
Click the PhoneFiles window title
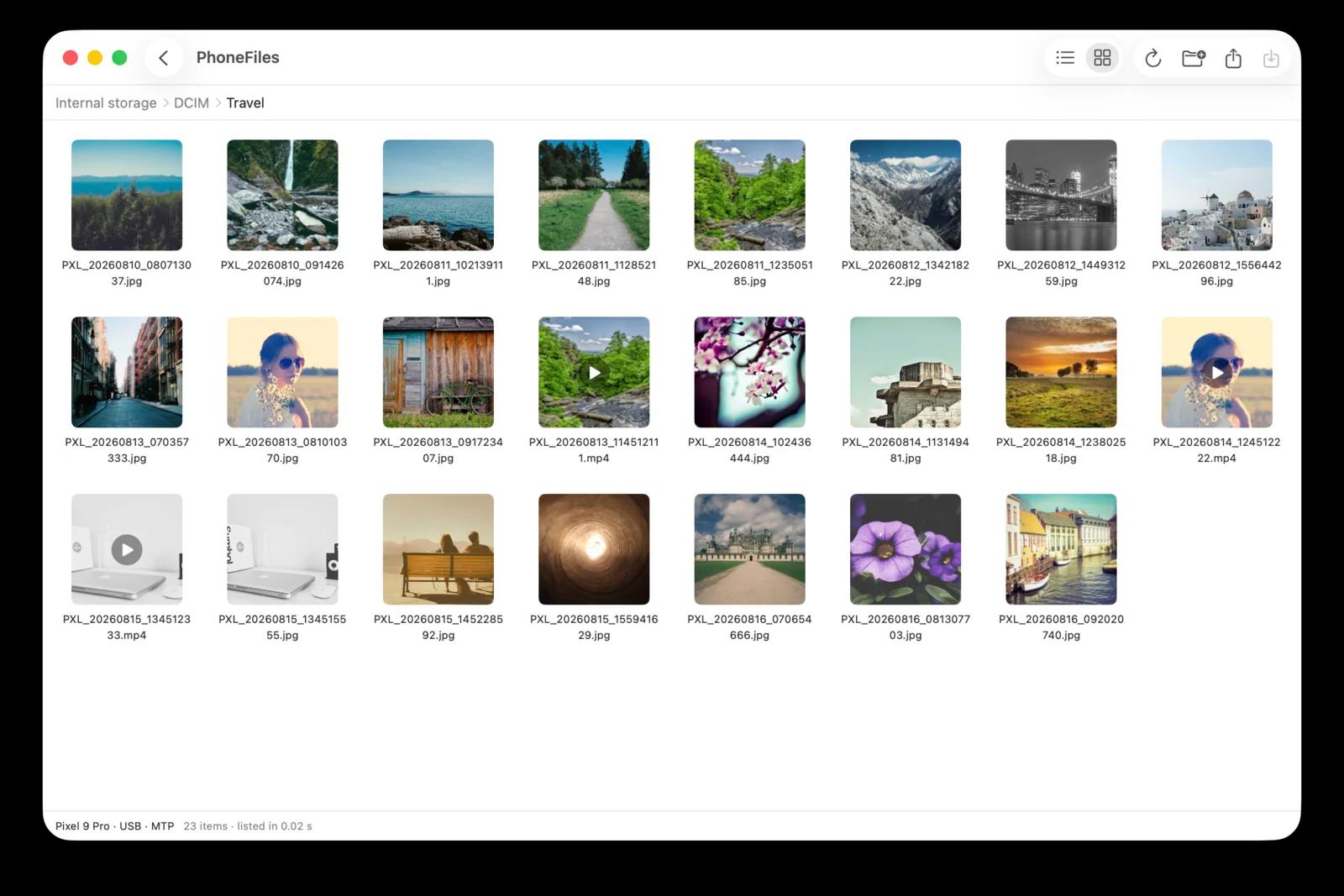(238, 57)
